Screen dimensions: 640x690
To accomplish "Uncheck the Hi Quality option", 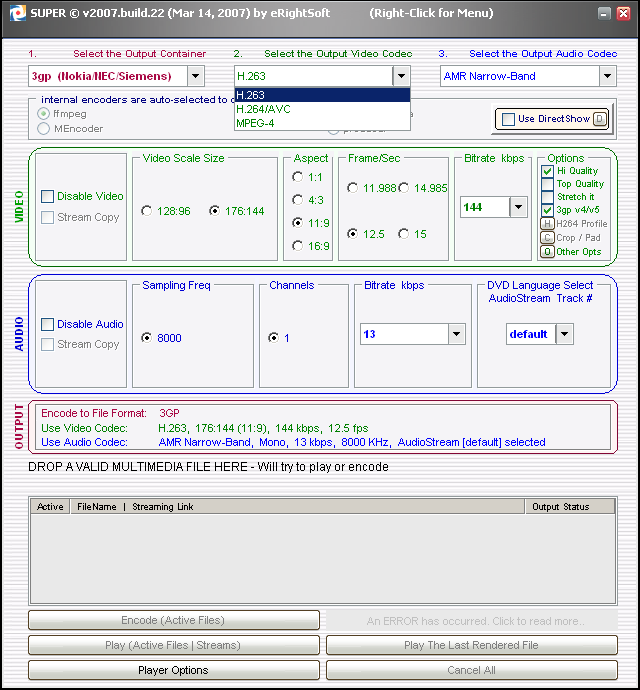I will [547, 171].
